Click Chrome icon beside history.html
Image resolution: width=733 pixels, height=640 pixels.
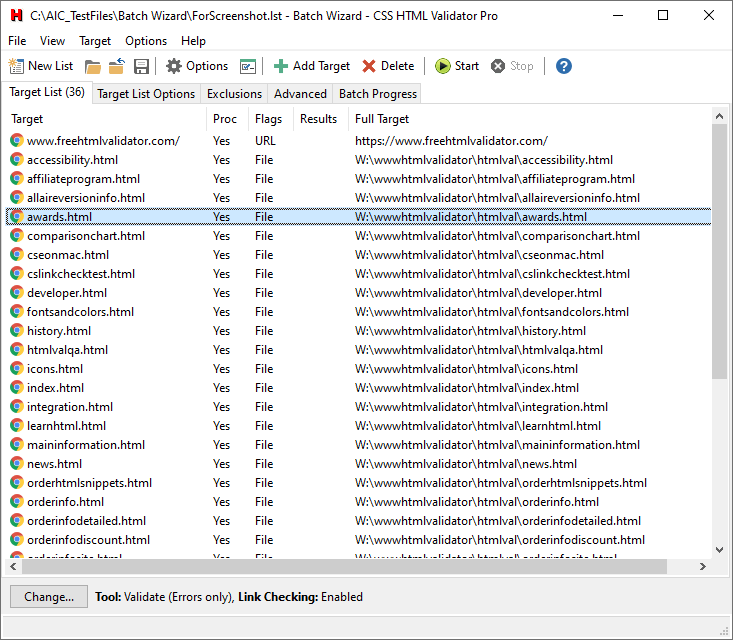pyautogui.click(x=16, y=331)
